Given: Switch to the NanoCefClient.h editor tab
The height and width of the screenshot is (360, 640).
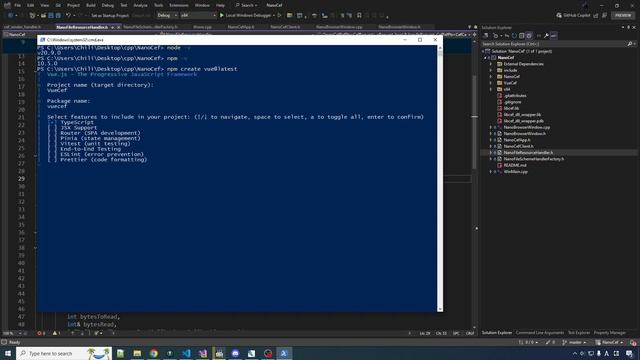Looking at the screenshot, I should click(285, 27).
